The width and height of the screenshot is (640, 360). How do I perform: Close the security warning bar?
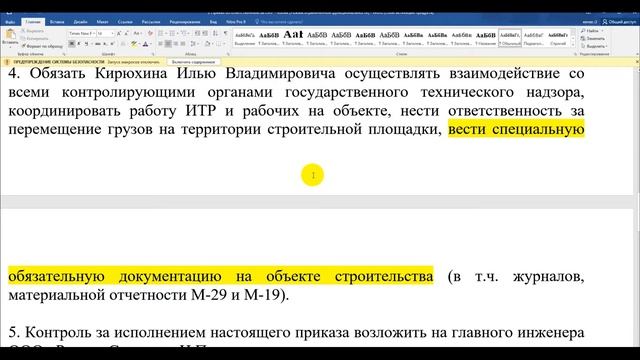637,62
